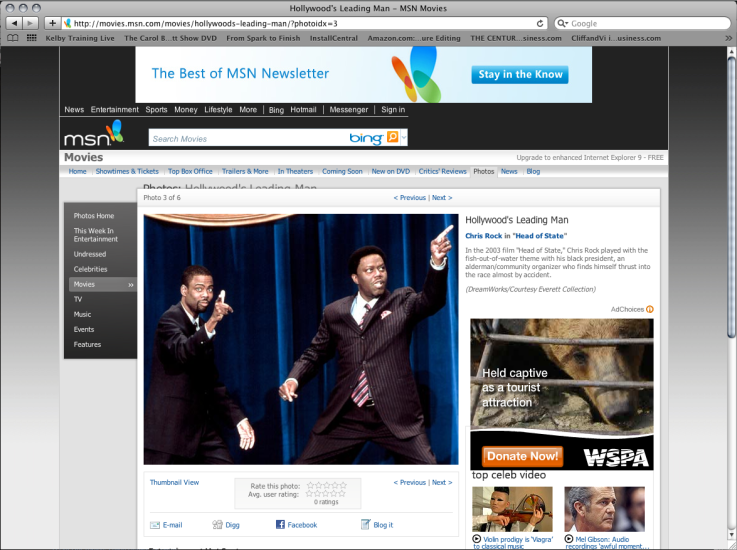
Task: Click the Mel Gibson video thumbnail
Action: pos(604,510)
